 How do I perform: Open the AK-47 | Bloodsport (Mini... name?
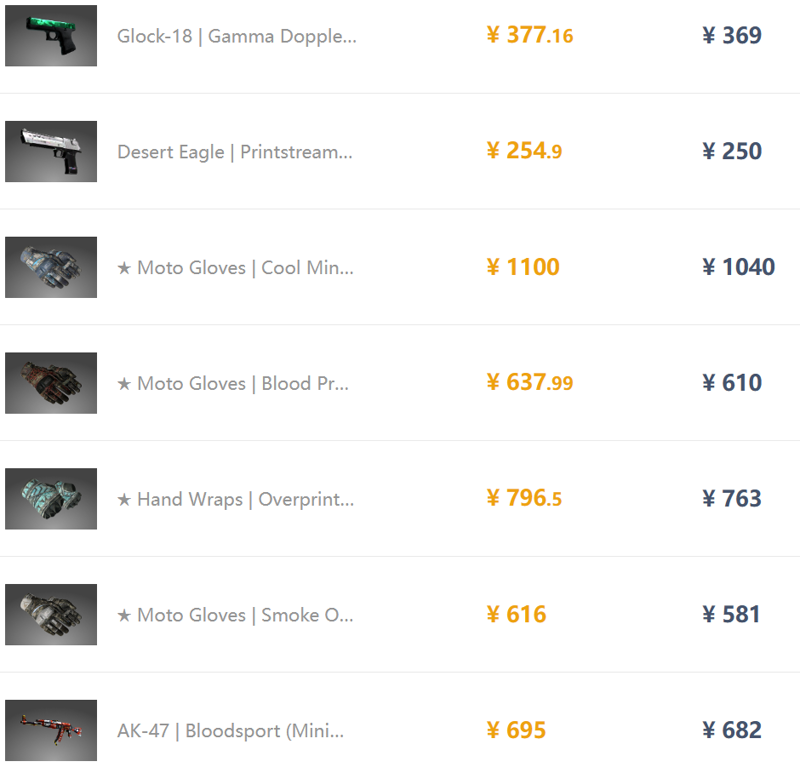pos(231,731)
